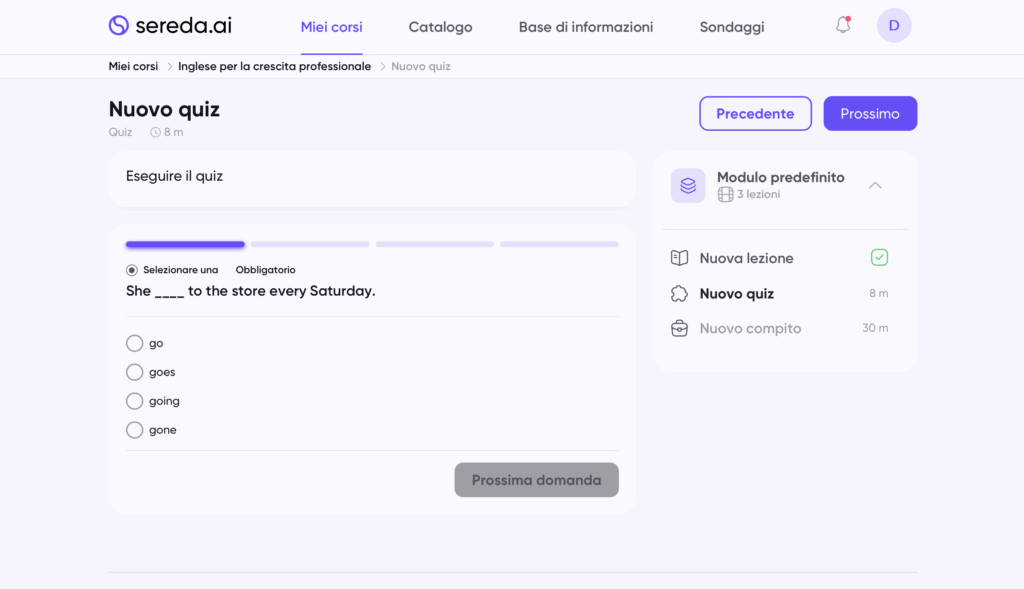Select the "go" answer option
Image resolution: width=1024 pixels, height=589 pixels.
pos(134,343)
